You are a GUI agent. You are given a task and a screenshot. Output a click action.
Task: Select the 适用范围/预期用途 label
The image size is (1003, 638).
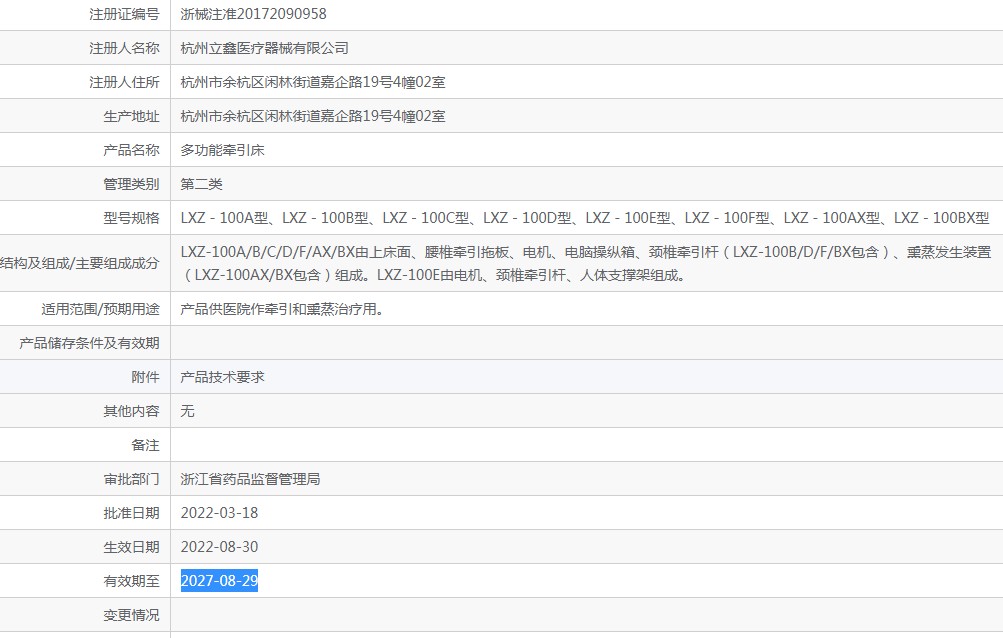(x=100, y=309)
